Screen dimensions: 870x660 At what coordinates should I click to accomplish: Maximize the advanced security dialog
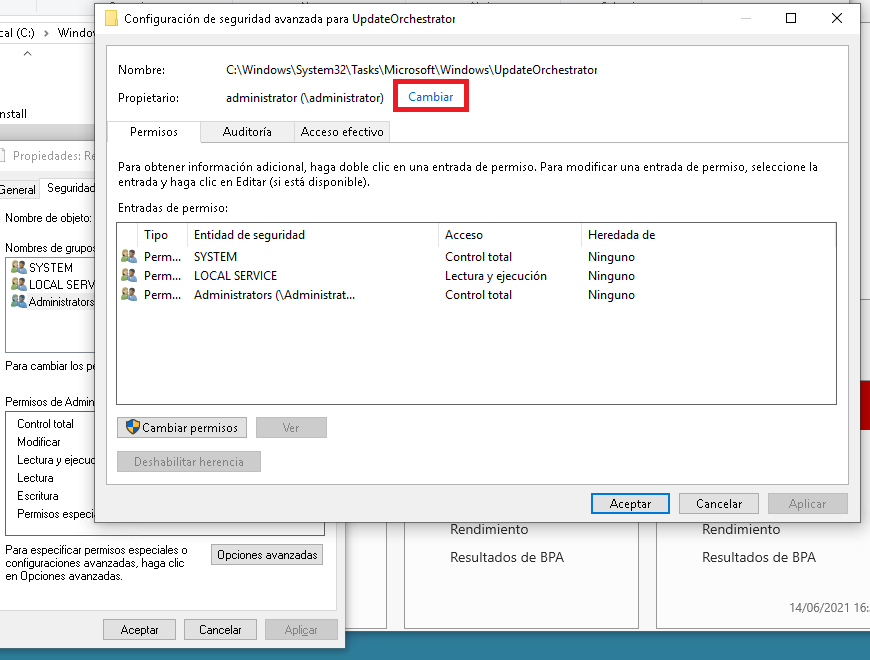(x=791, y=18)
